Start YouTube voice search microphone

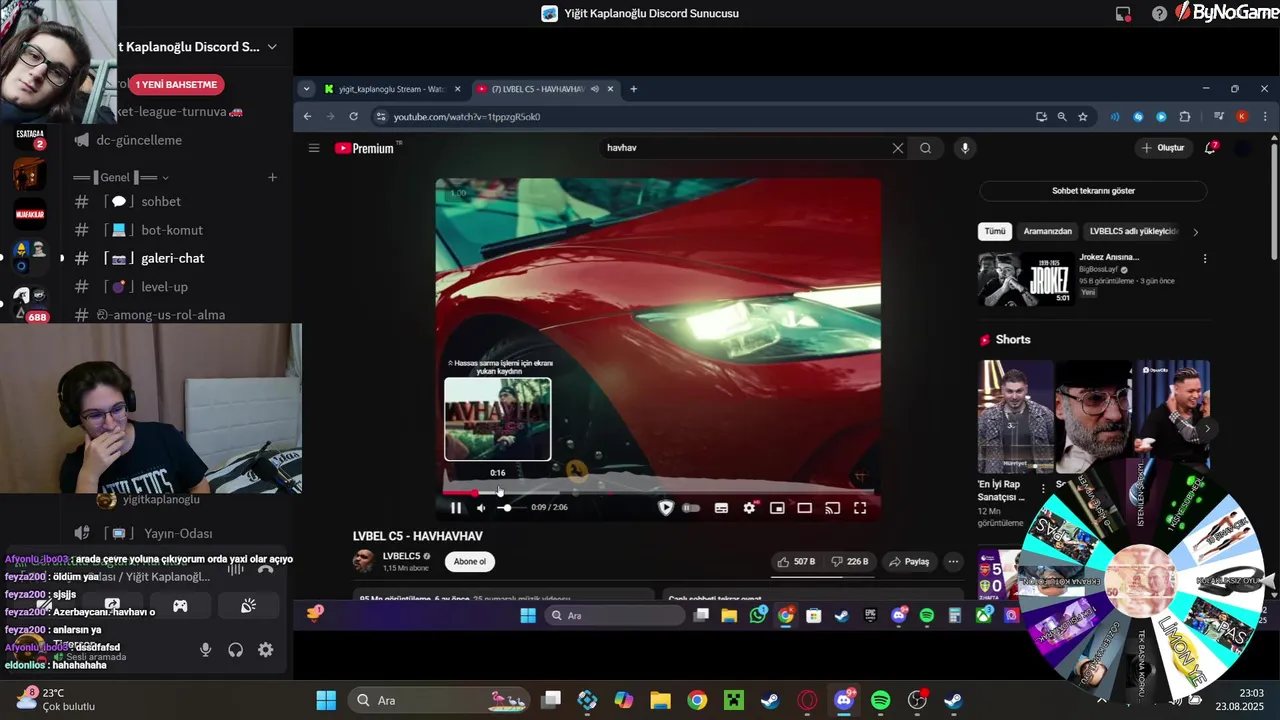[x=965, y=148]
